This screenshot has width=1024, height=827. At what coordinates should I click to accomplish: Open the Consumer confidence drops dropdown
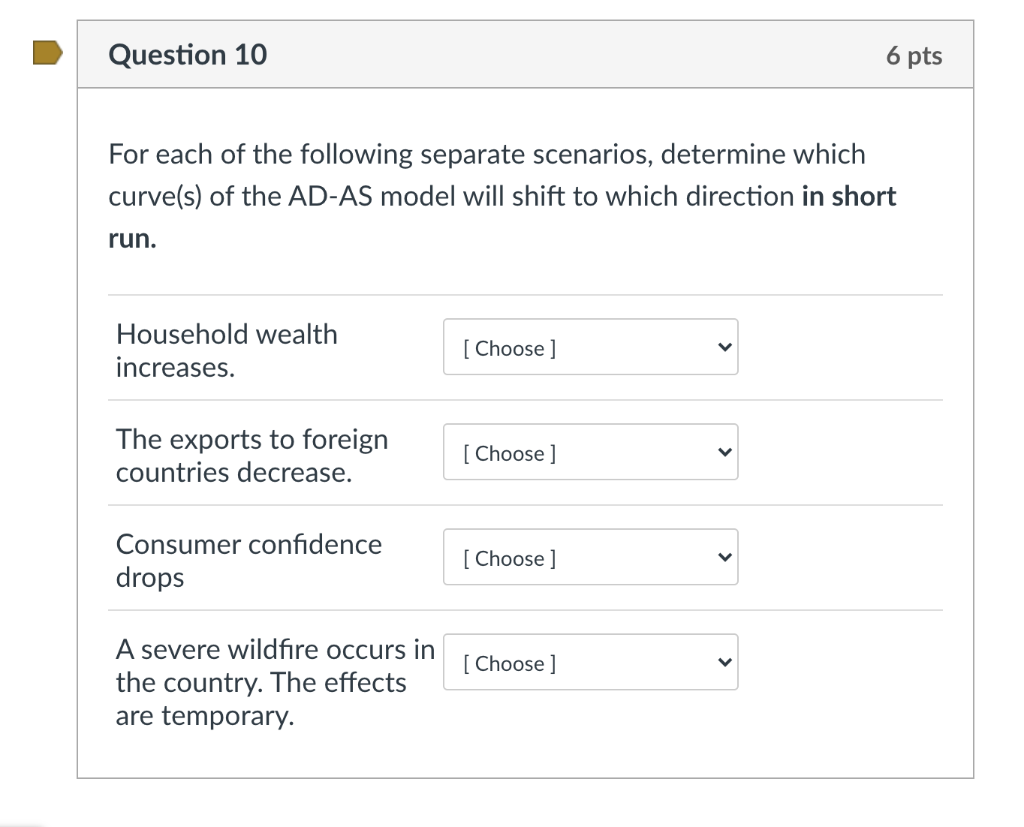point(590,558)
